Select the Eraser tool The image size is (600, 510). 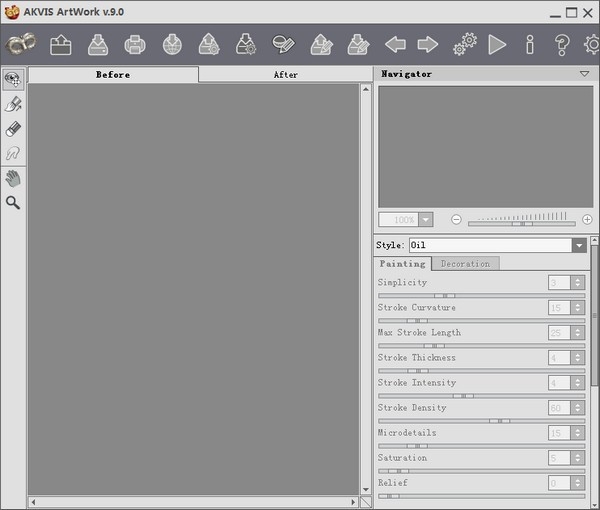(13, 129)
